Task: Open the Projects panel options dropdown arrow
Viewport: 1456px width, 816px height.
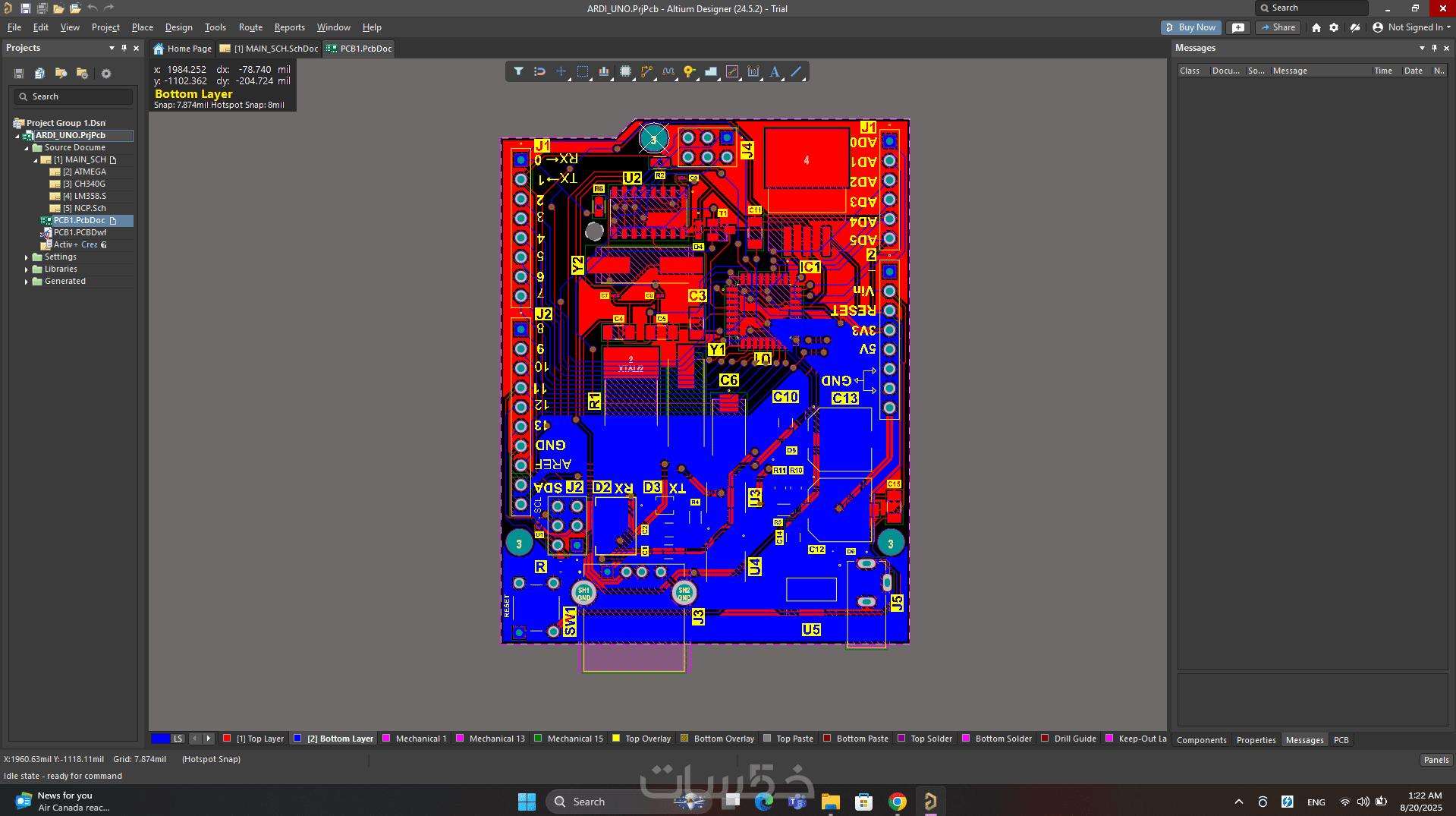Action: [x=112, y=48]
